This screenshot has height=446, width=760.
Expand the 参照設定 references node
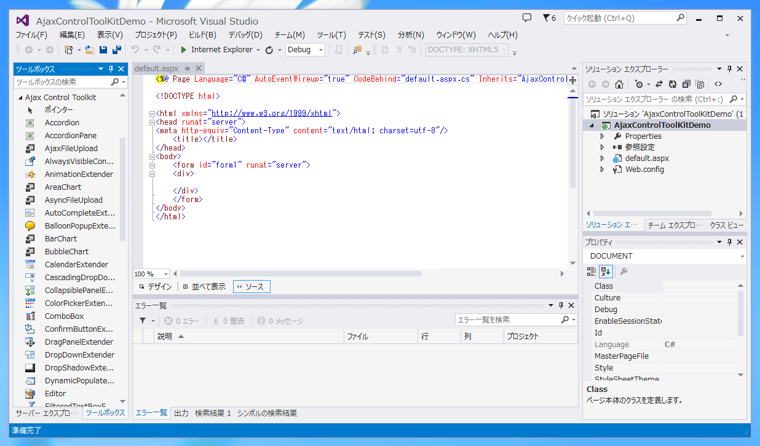(602, 147)
